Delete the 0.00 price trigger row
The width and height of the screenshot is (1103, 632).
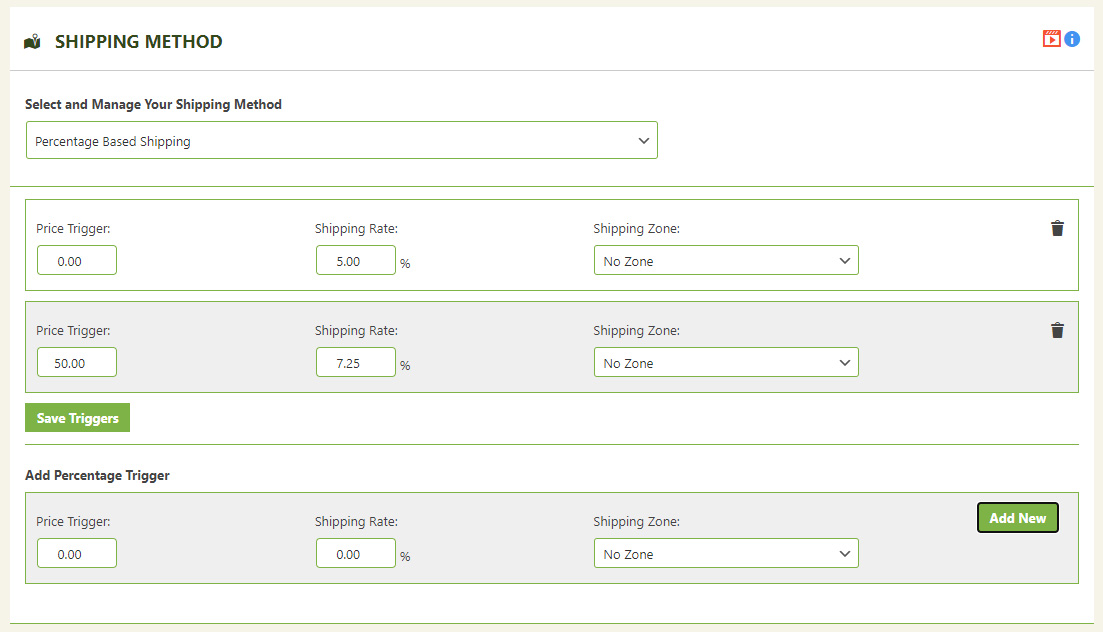coord(1057,229)
